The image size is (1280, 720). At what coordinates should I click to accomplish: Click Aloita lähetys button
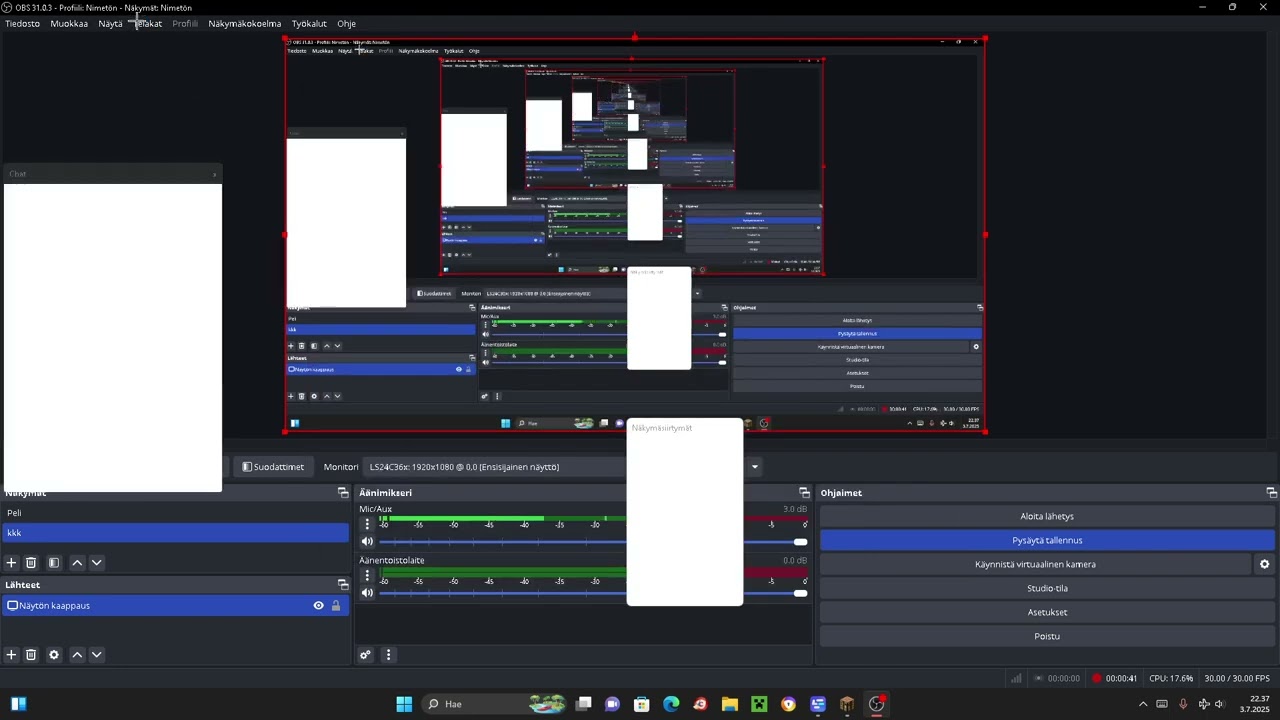click(1047, 516)
